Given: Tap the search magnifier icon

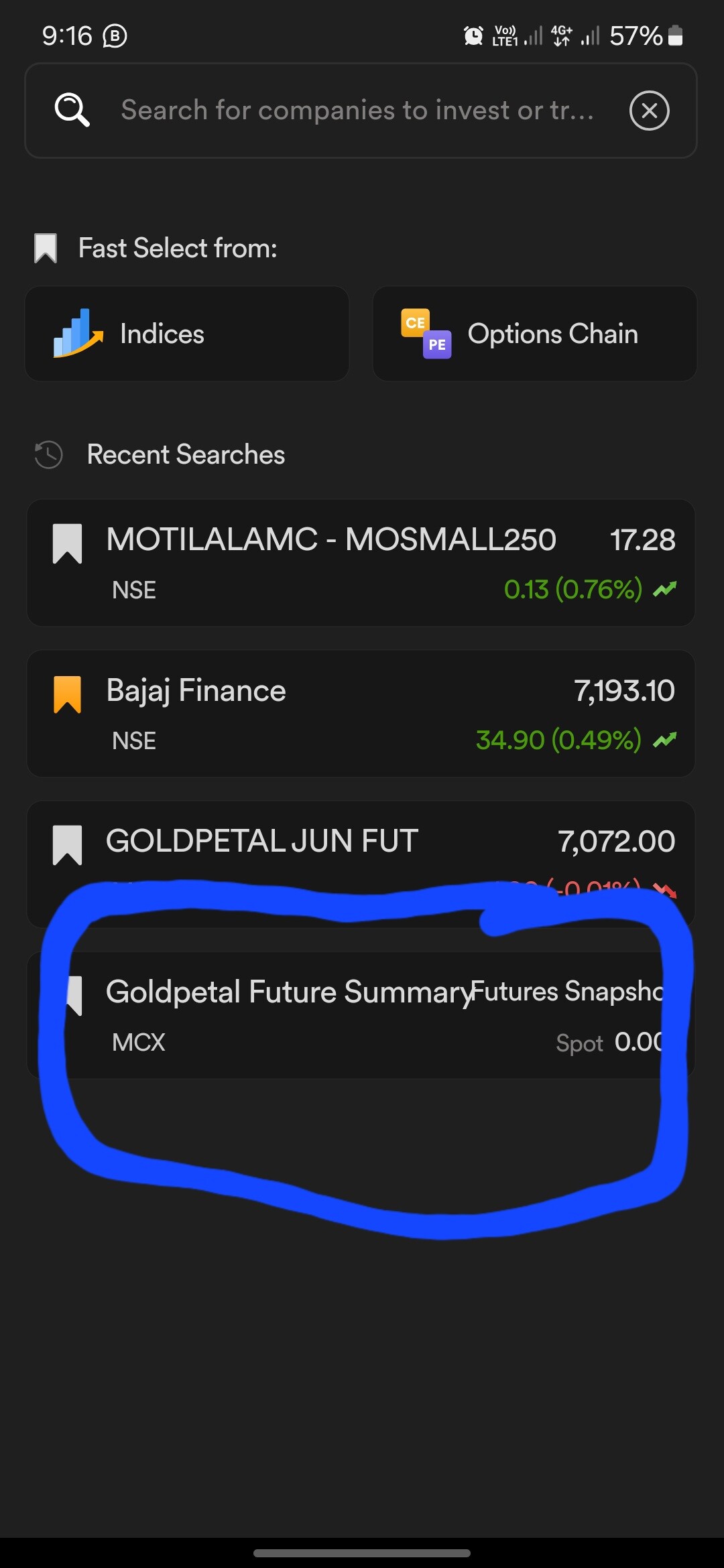Looking at the screenshot, I should click(x=72, y=110).
